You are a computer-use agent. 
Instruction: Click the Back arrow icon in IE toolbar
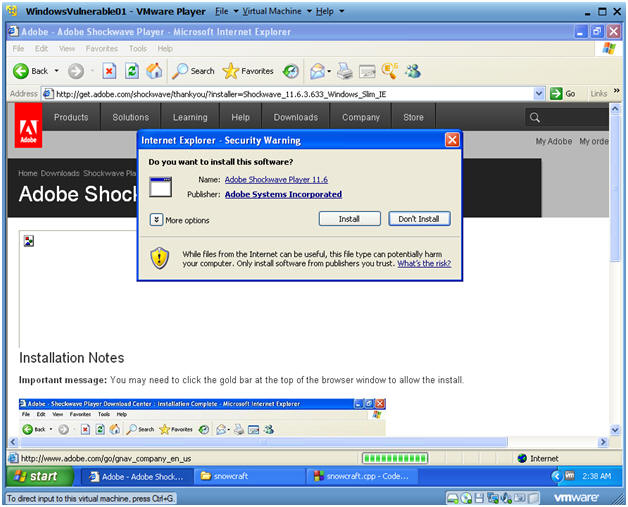[x=20, y=71]
